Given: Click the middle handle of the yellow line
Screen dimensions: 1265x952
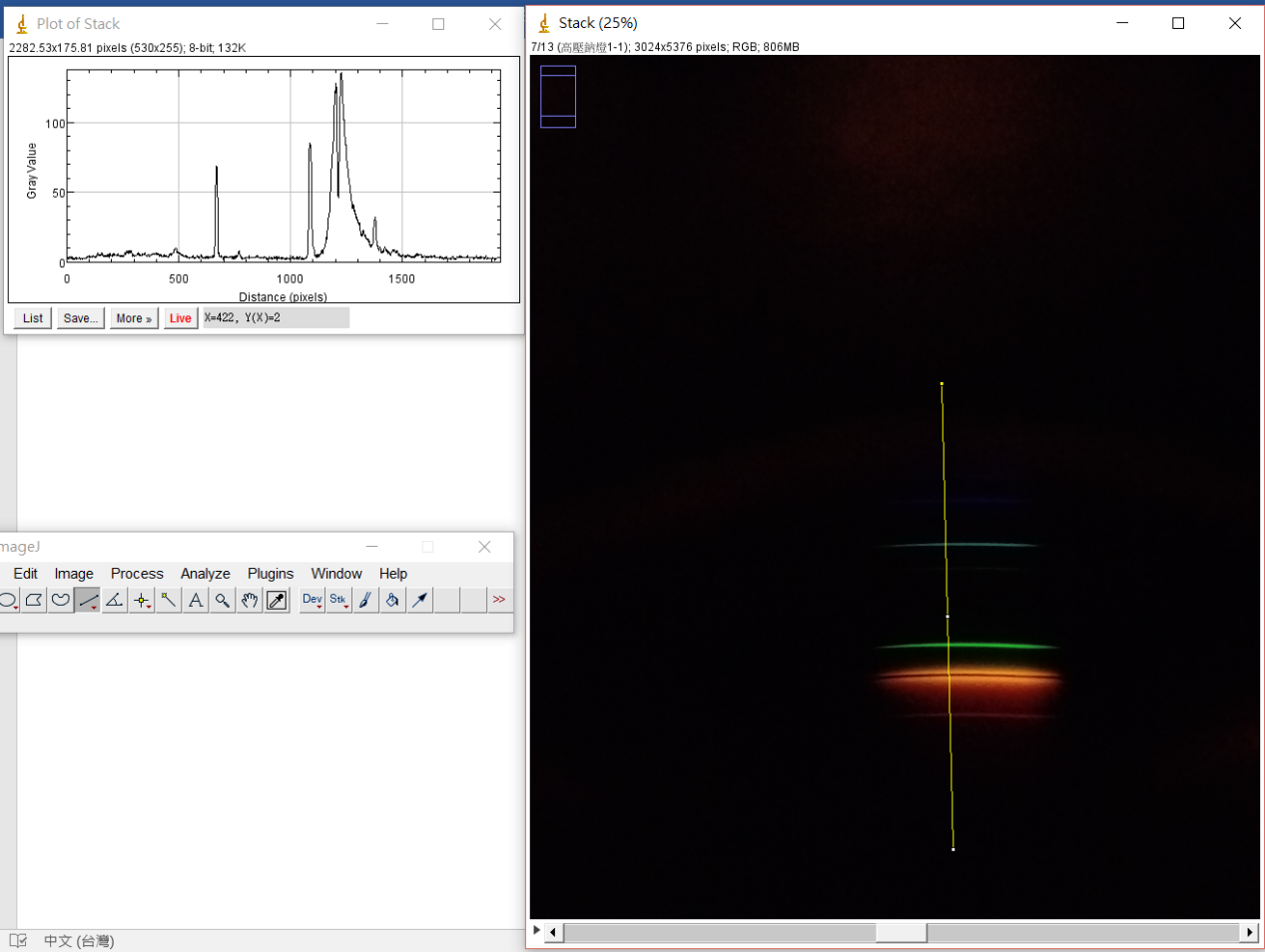Looking at the screenshot, I should 948,617.
